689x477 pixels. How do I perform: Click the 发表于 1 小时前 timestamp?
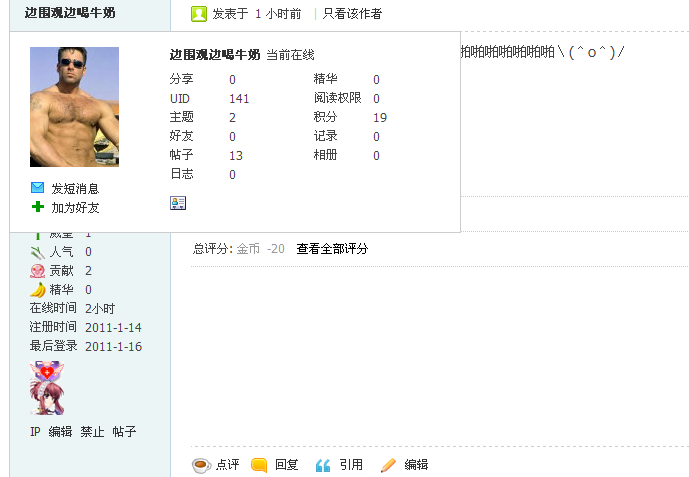tap(257, 14)
